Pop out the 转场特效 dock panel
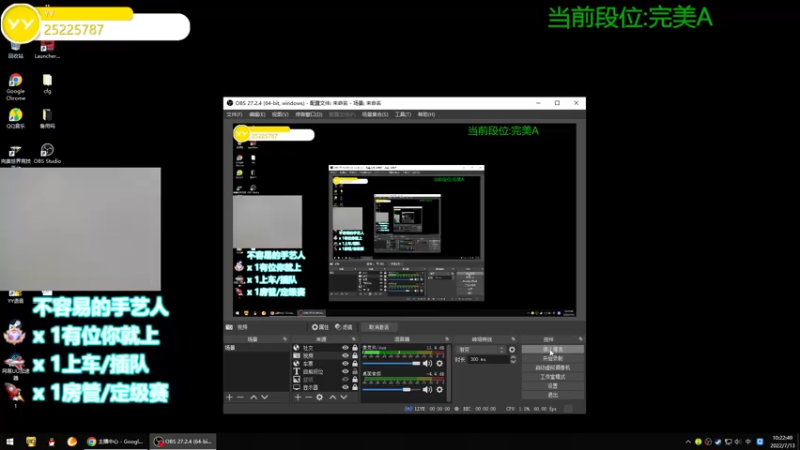Screen dimensions: 800x450 [x=513, y=339]
